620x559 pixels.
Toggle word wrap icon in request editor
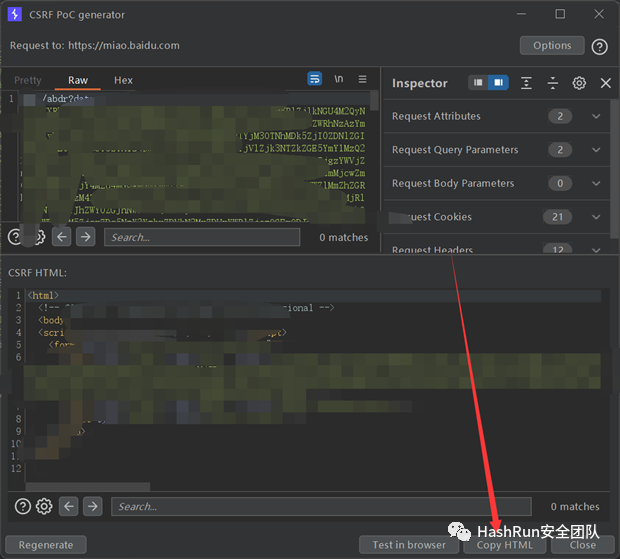point(315,79)
